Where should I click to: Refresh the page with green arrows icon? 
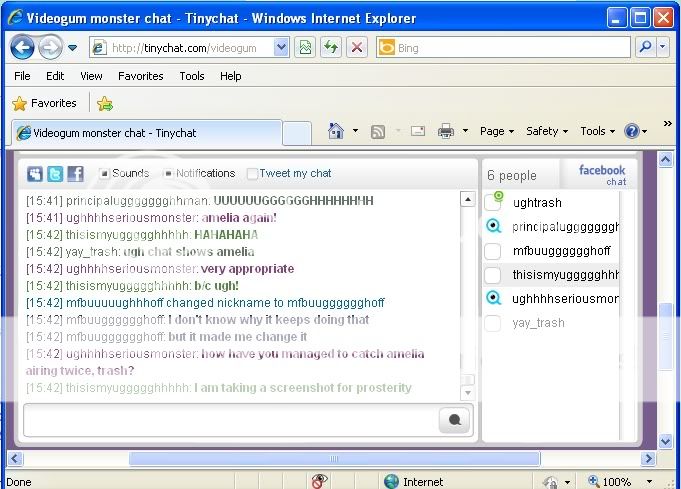pos(331,47)
